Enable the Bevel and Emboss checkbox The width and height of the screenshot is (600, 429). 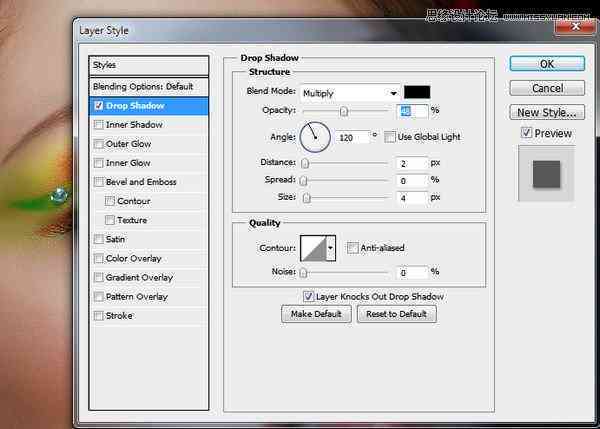click(x=98, y=182)
